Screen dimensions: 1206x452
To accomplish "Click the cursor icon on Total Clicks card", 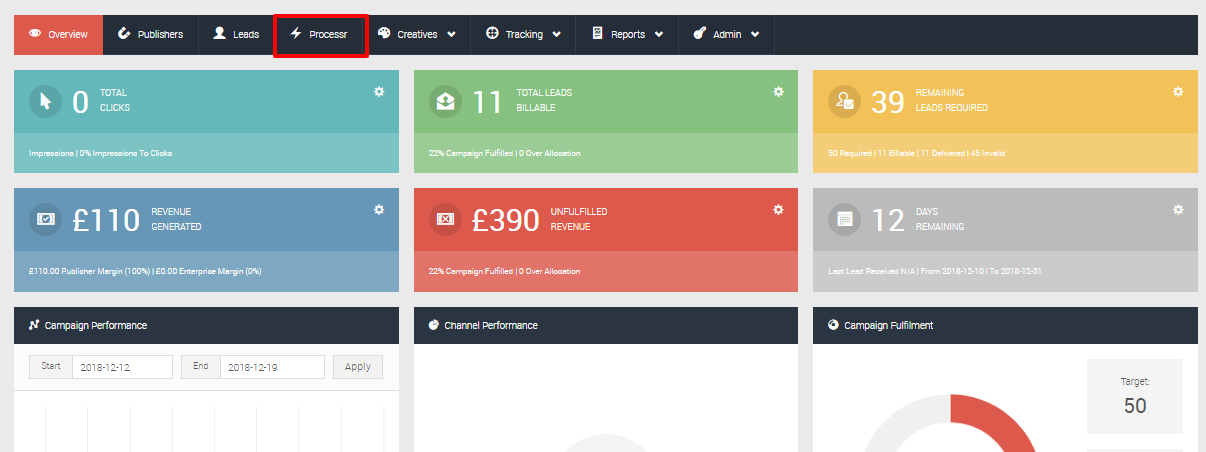I will (45, 101).
